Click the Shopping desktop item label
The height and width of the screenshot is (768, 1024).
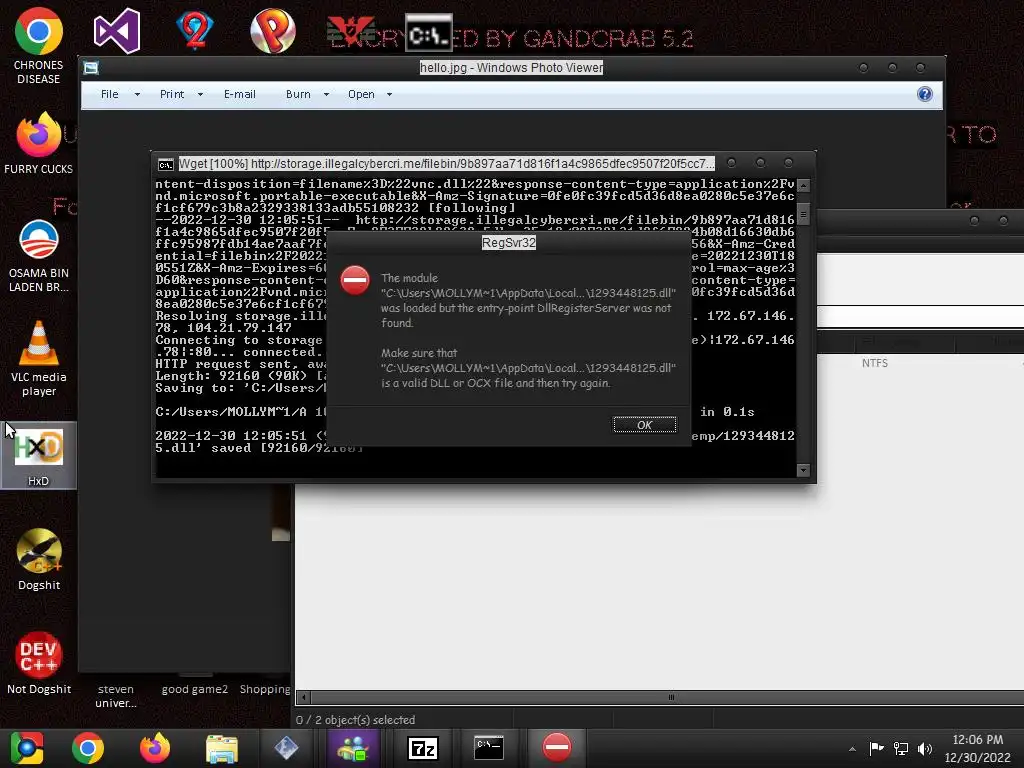[x=264, y=689]
